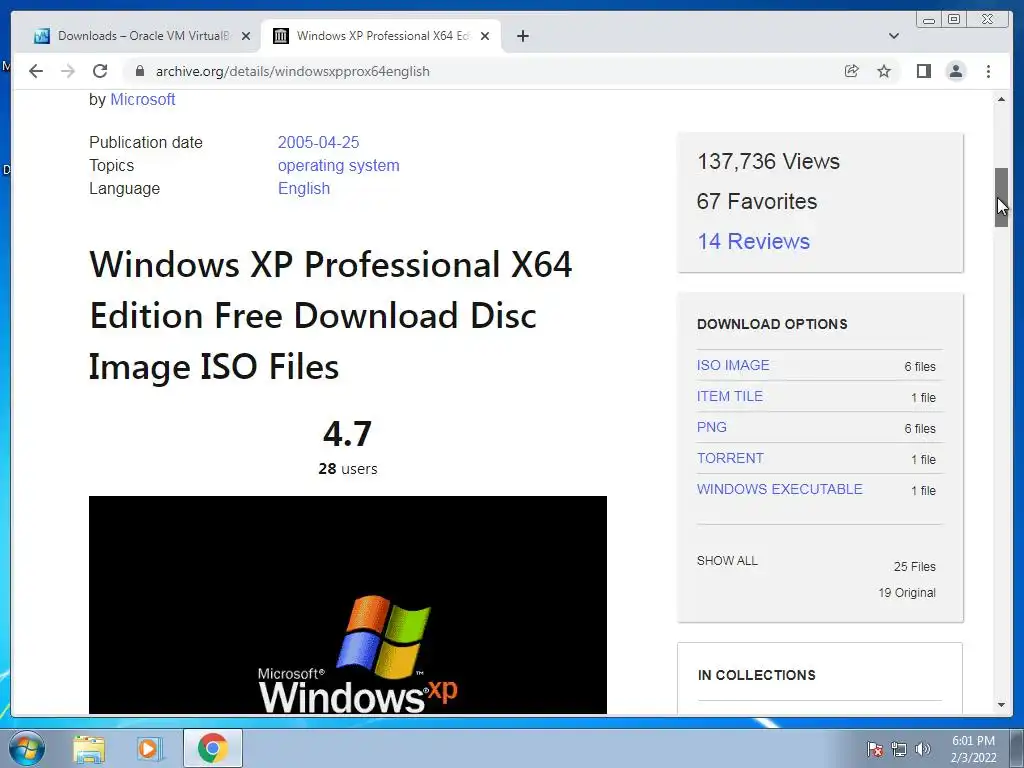The height and width of the screenshot is (768, 1024).
Task: Click SHOW ALL download files
Action: tap(727, 560)
